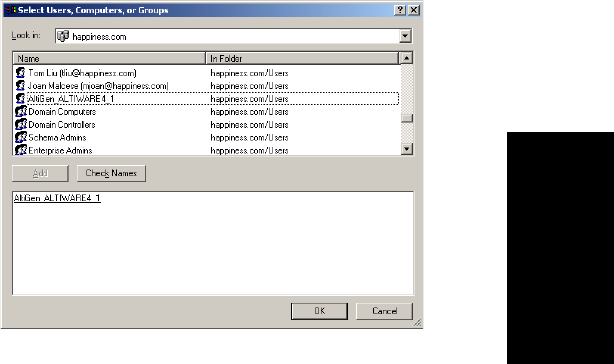Click the group icon beside Domain Computers
Image resolution: width=614 pixels, height=364 pixels.
click(21, 112)
